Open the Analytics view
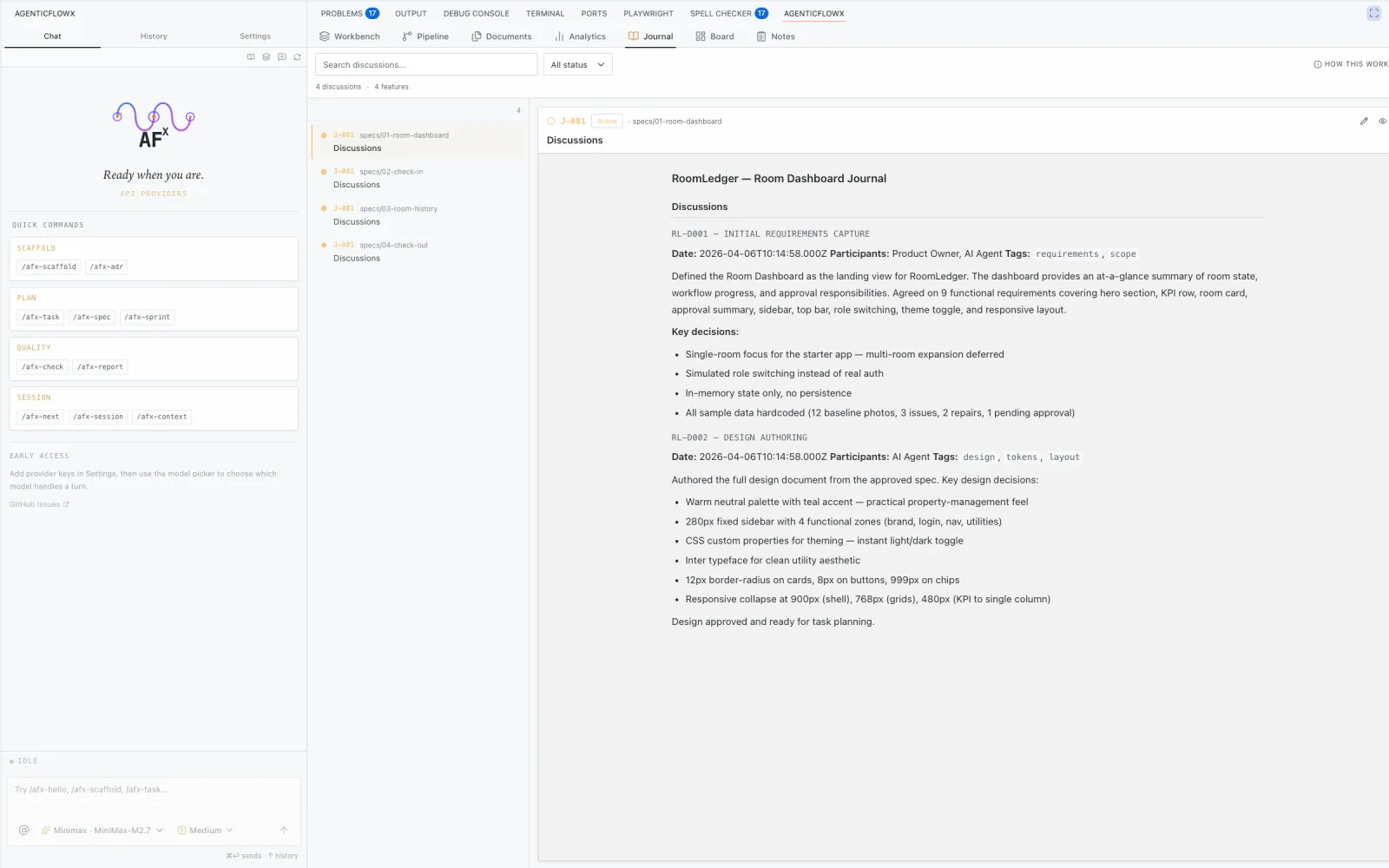 tap(580, 36)
